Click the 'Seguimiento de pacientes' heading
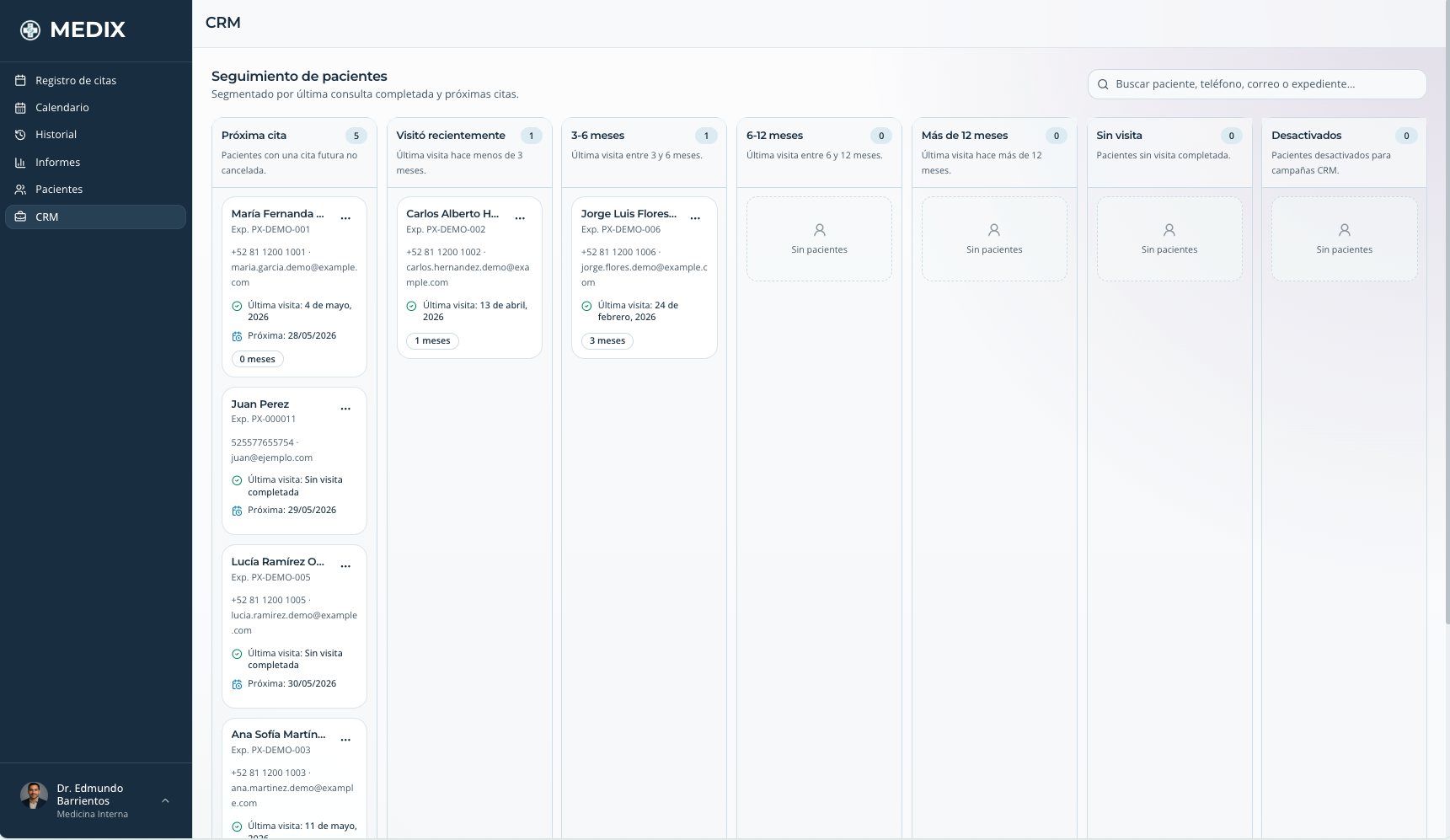 (x=299, y=77)
